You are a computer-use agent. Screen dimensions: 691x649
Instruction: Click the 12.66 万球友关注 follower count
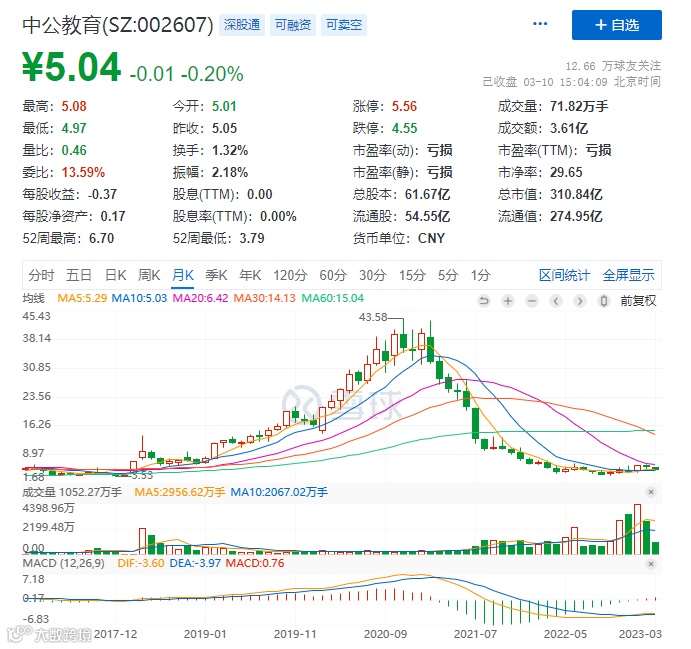tap(613, 66)
